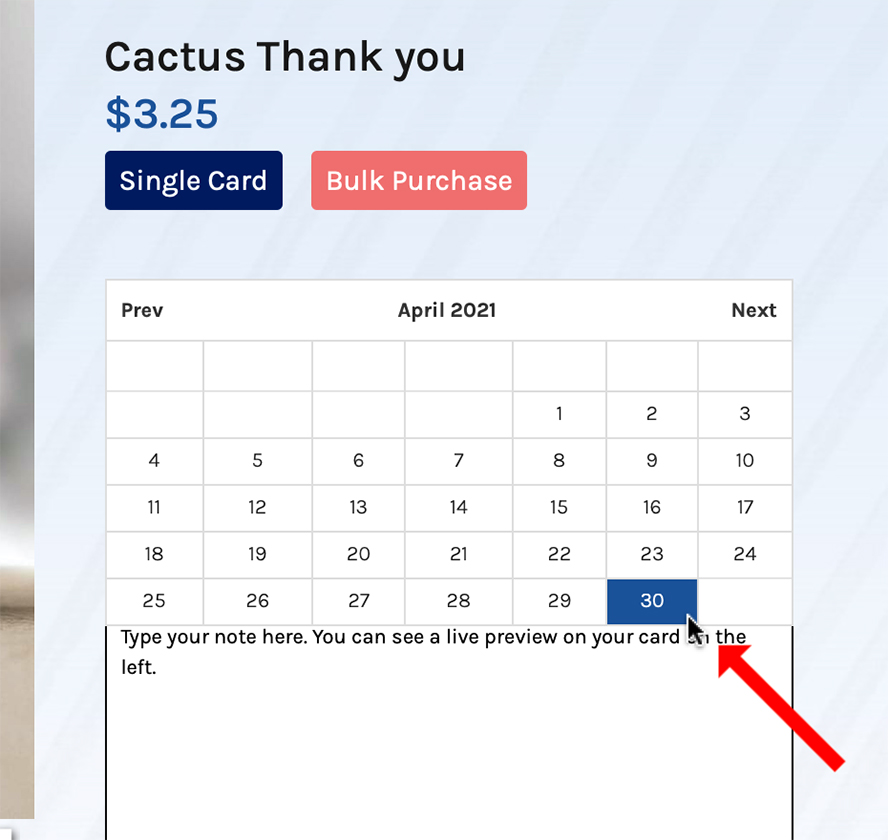Image resolution: width=888 pixels, height=840 pixels.
Task: Choose April 21 in the date picker
Action: [459, 554]
